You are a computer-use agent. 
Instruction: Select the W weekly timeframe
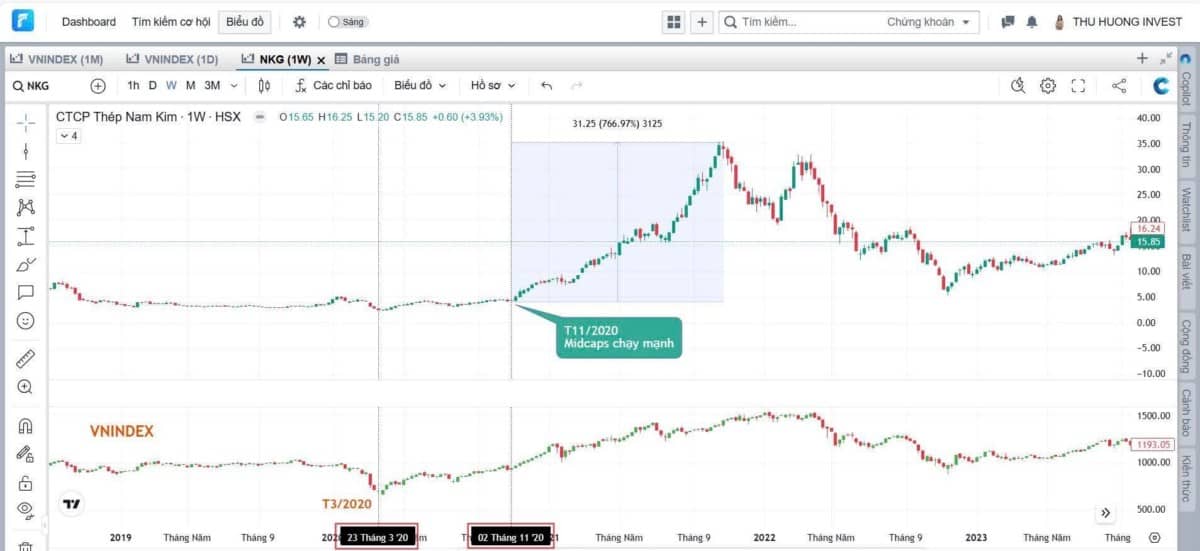click(x=171, y=86)
